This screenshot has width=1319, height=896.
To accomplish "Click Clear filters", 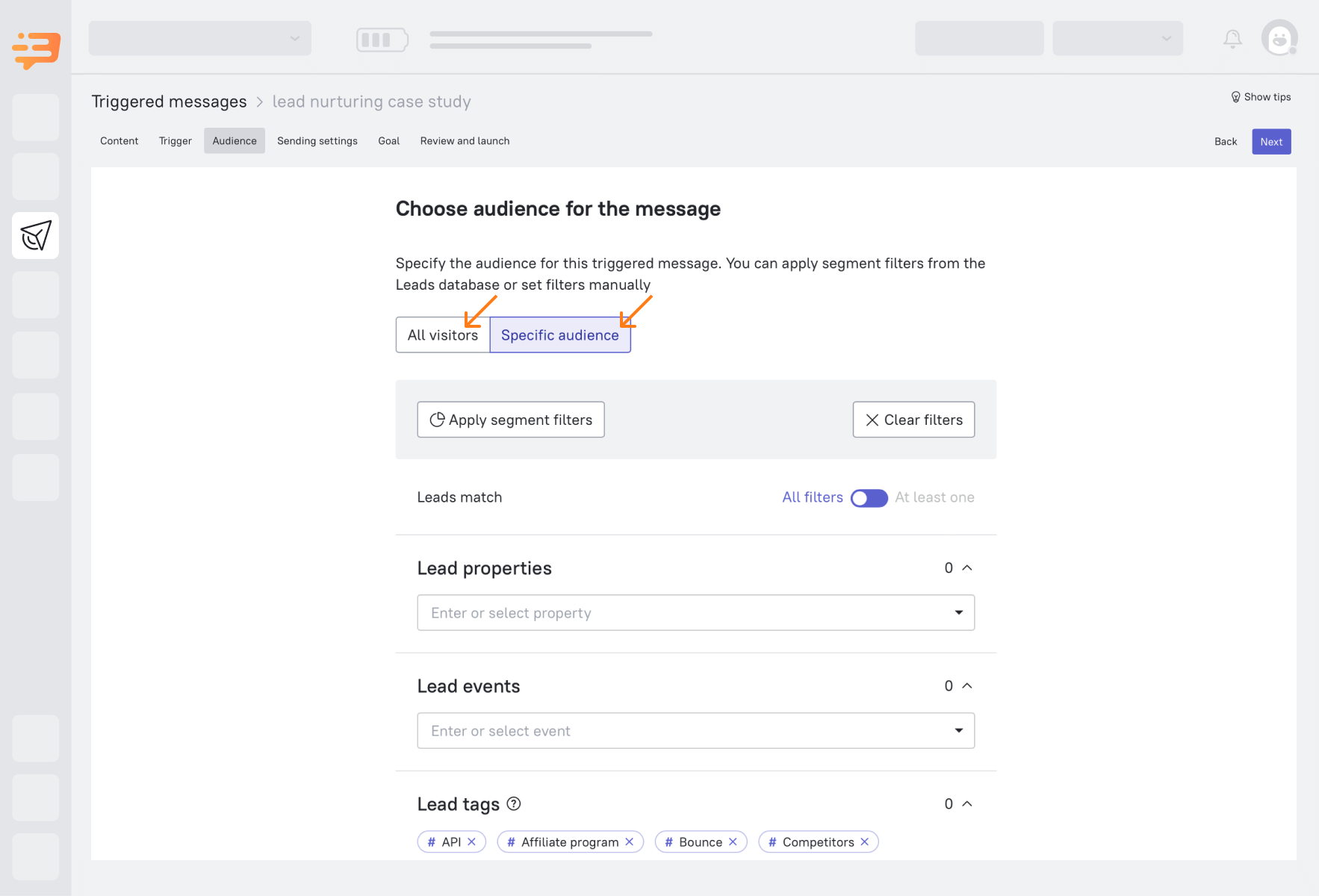I will coord(913,419).
